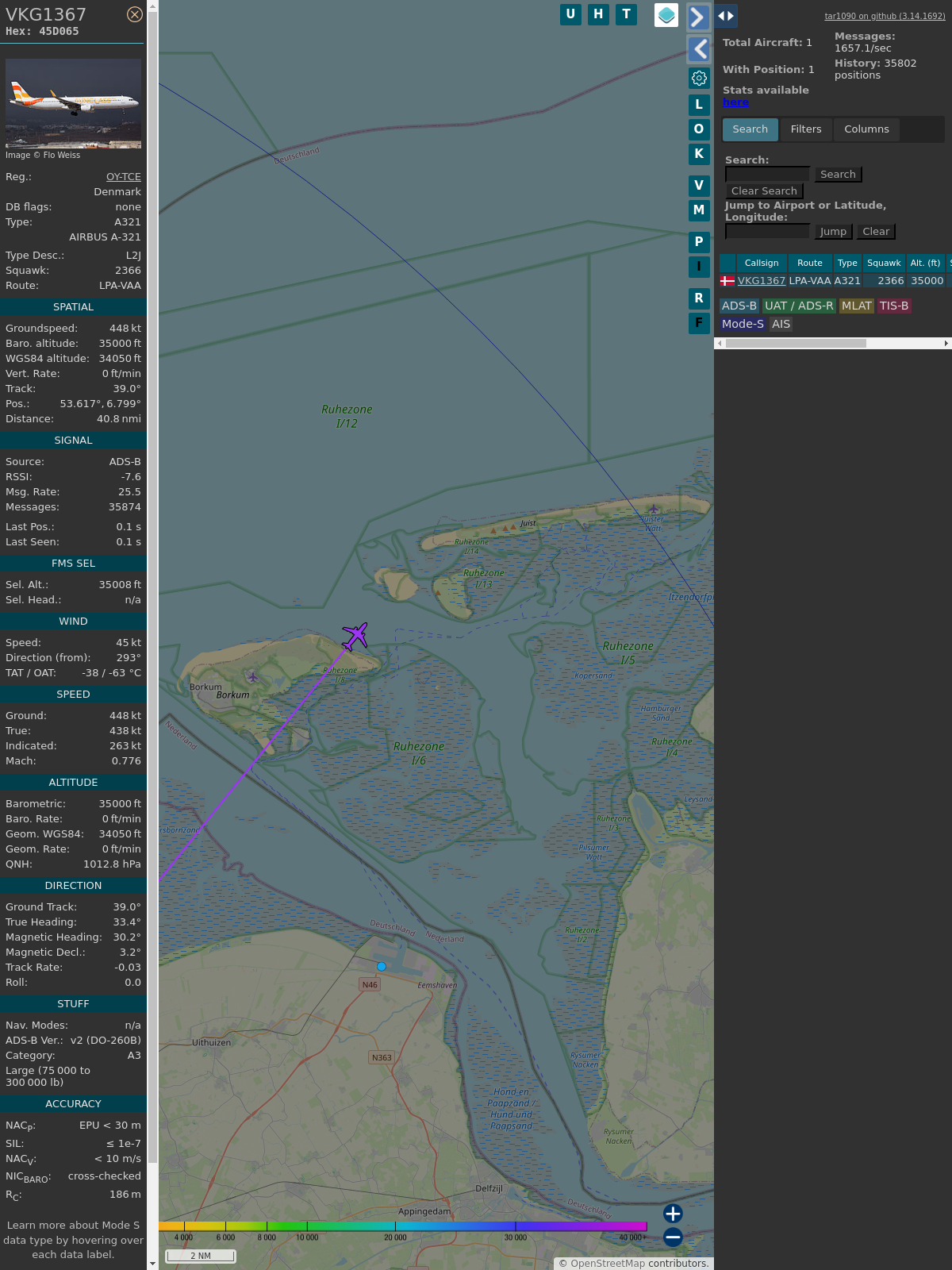Image resolution: width=952 pixels, height=1270 pixels.
Task: Sort table by Callsign column header
Action: 762,263
